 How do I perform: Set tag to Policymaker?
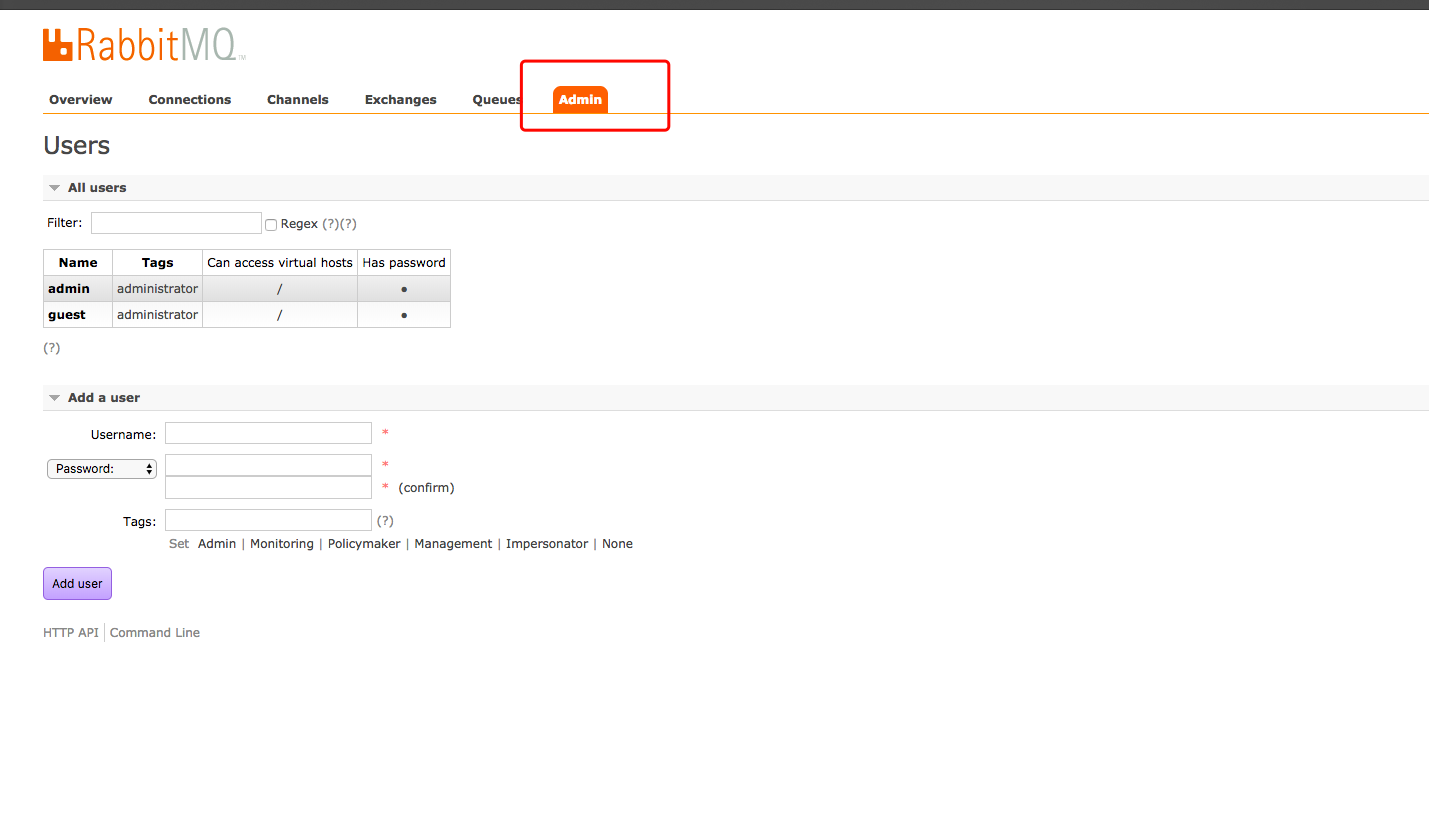click(x=364, y=544)
